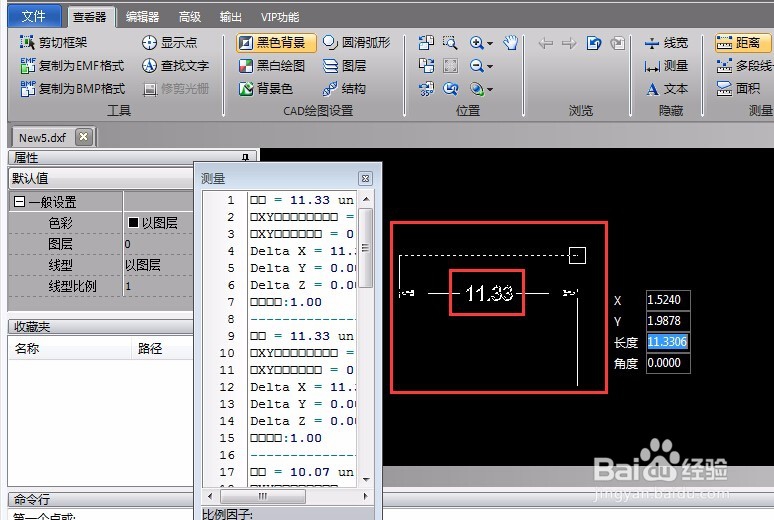
Task: Click the 图层 layer value 0
Action: click(158, 244)
